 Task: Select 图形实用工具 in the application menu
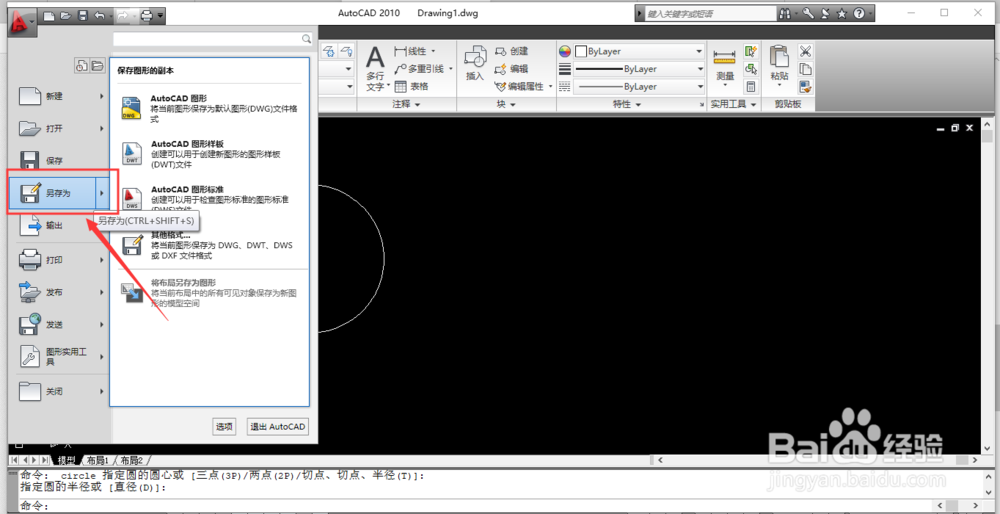tap(57, 357)
